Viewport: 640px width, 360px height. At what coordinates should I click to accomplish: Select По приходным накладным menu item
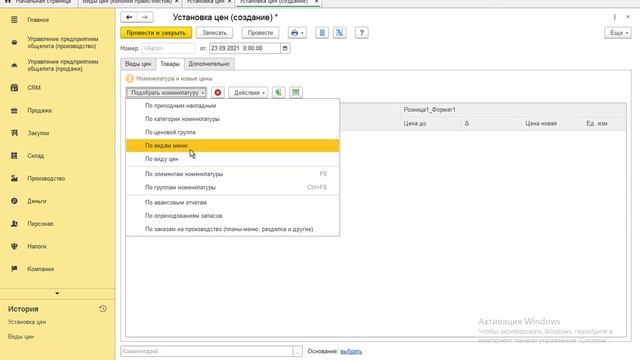[233, 106]
